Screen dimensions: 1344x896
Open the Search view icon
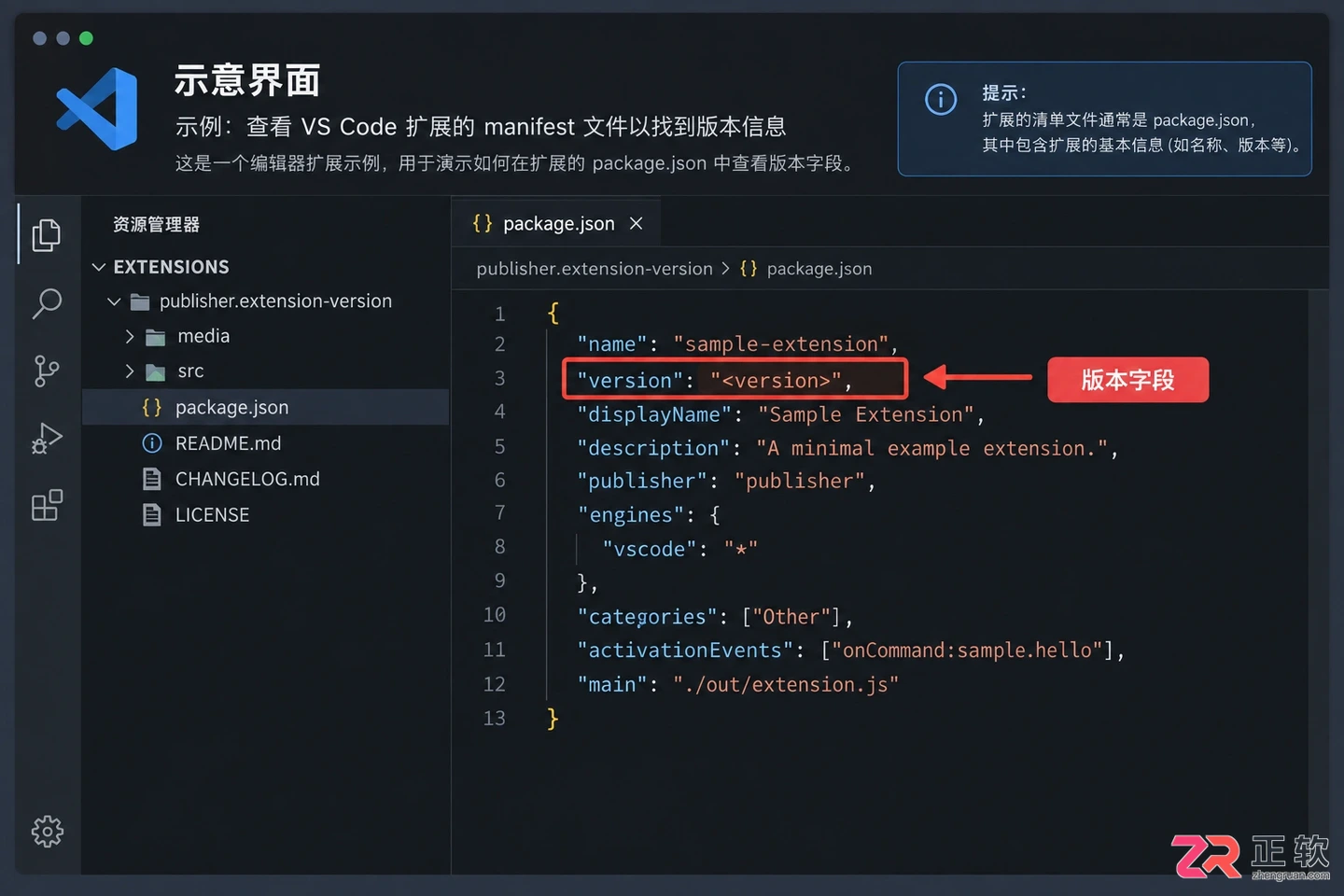click(47, 303)
